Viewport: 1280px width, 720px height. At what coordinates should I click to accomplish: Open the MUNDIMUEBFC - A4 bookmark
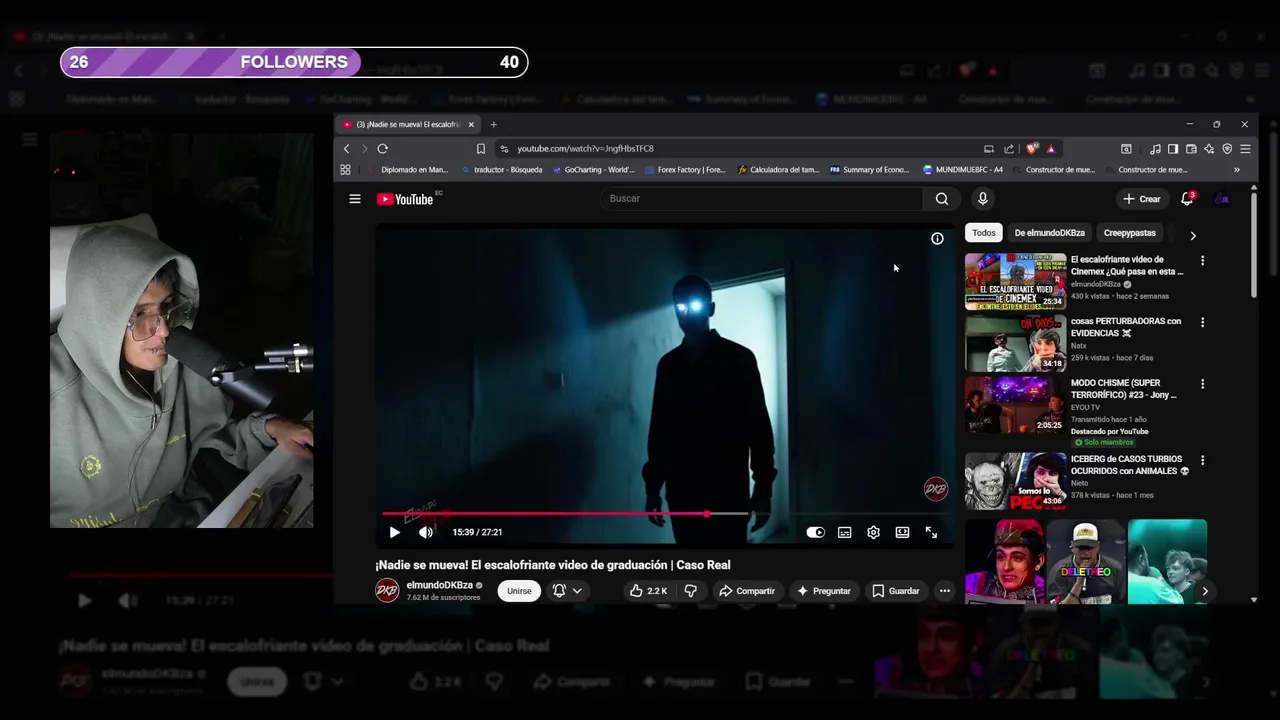[963, 170]
